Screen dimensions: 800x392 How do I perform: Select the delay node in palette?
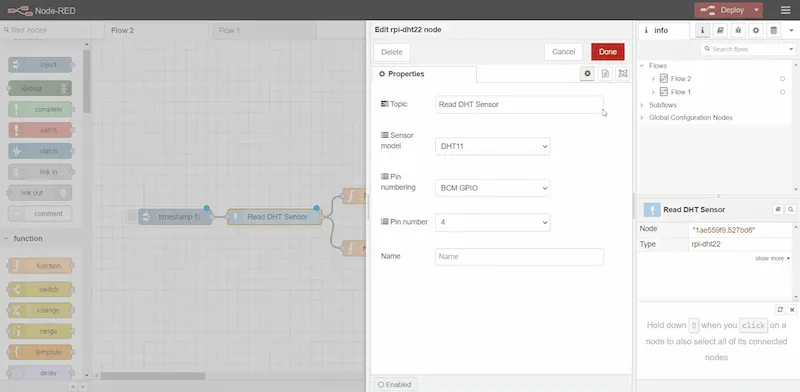point(40,373)
